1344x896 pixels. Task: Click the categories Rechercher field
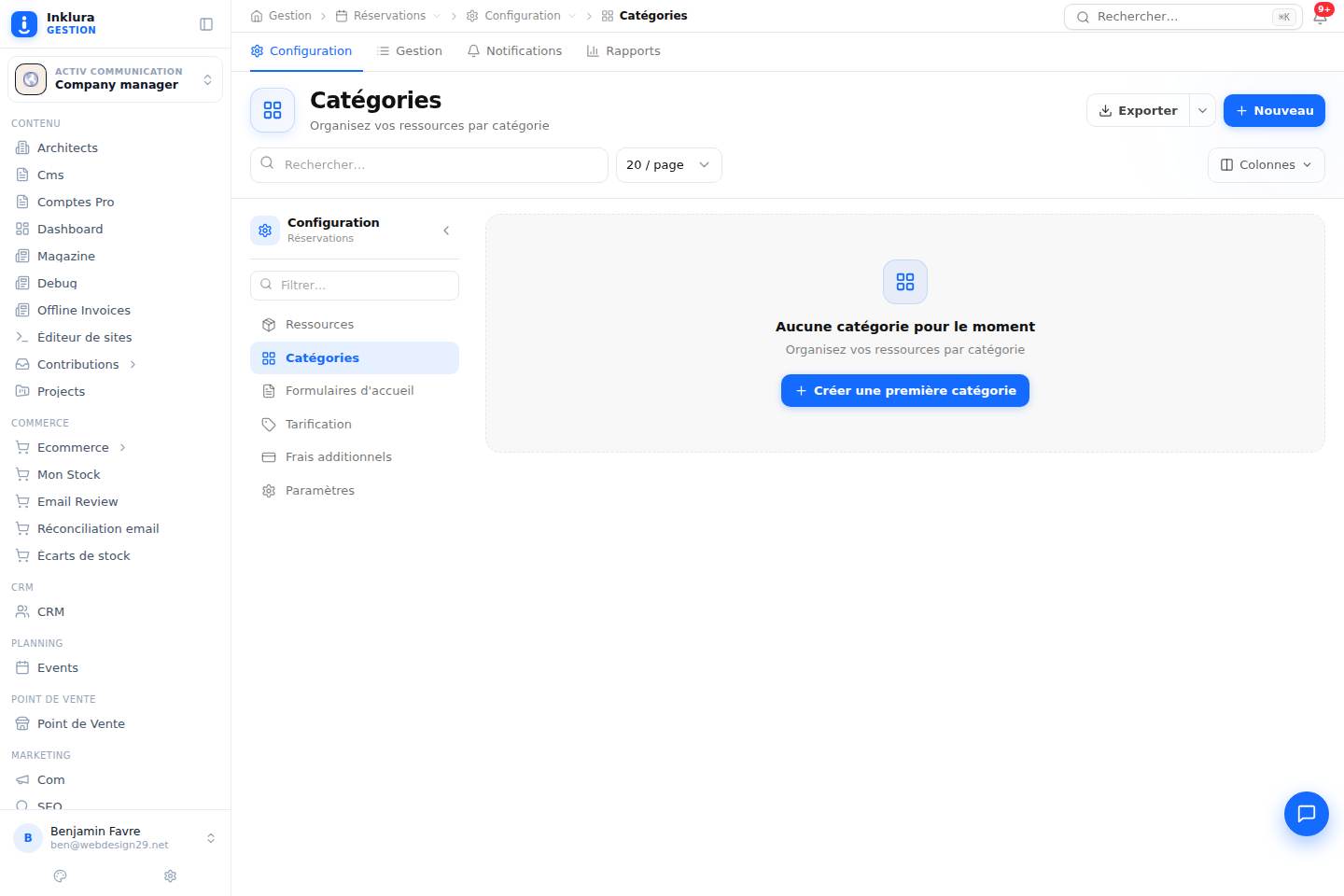click(429, 165)
